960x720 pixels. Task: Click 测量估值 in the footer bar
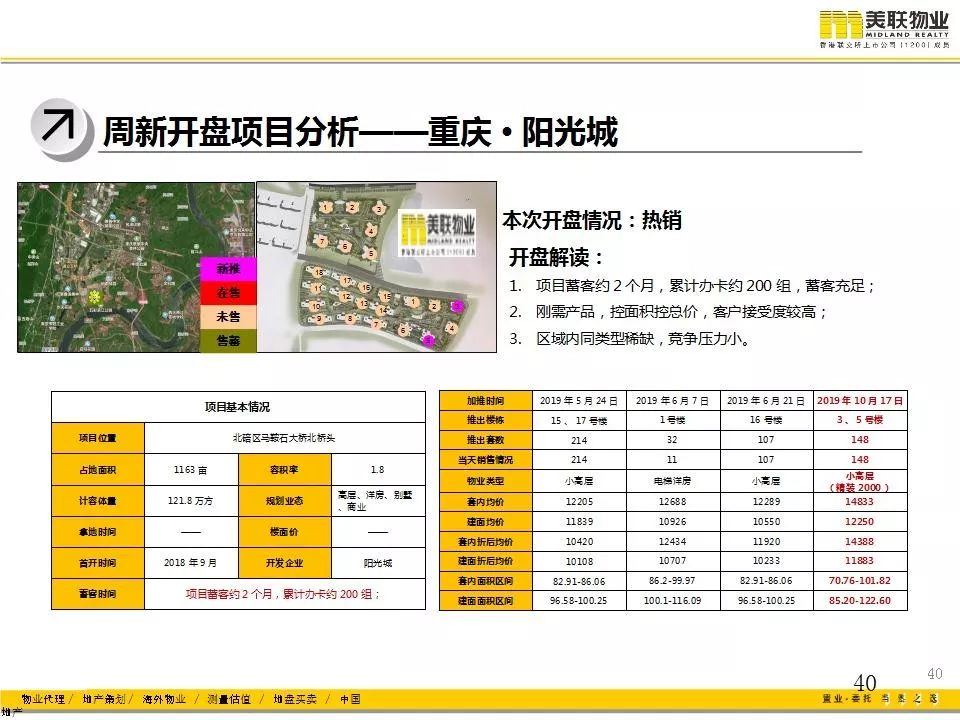point(229,699)
